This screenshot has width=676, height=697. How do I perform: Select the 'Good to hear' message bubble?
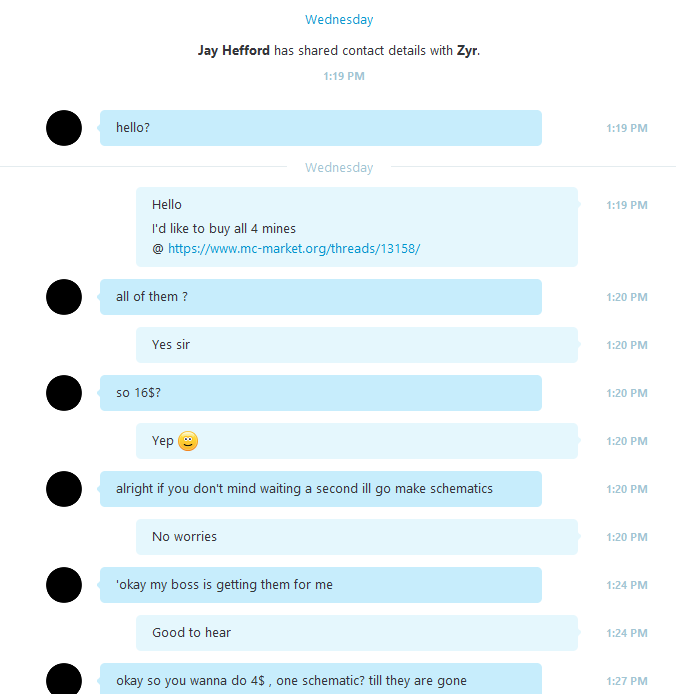tap(357, 633)
